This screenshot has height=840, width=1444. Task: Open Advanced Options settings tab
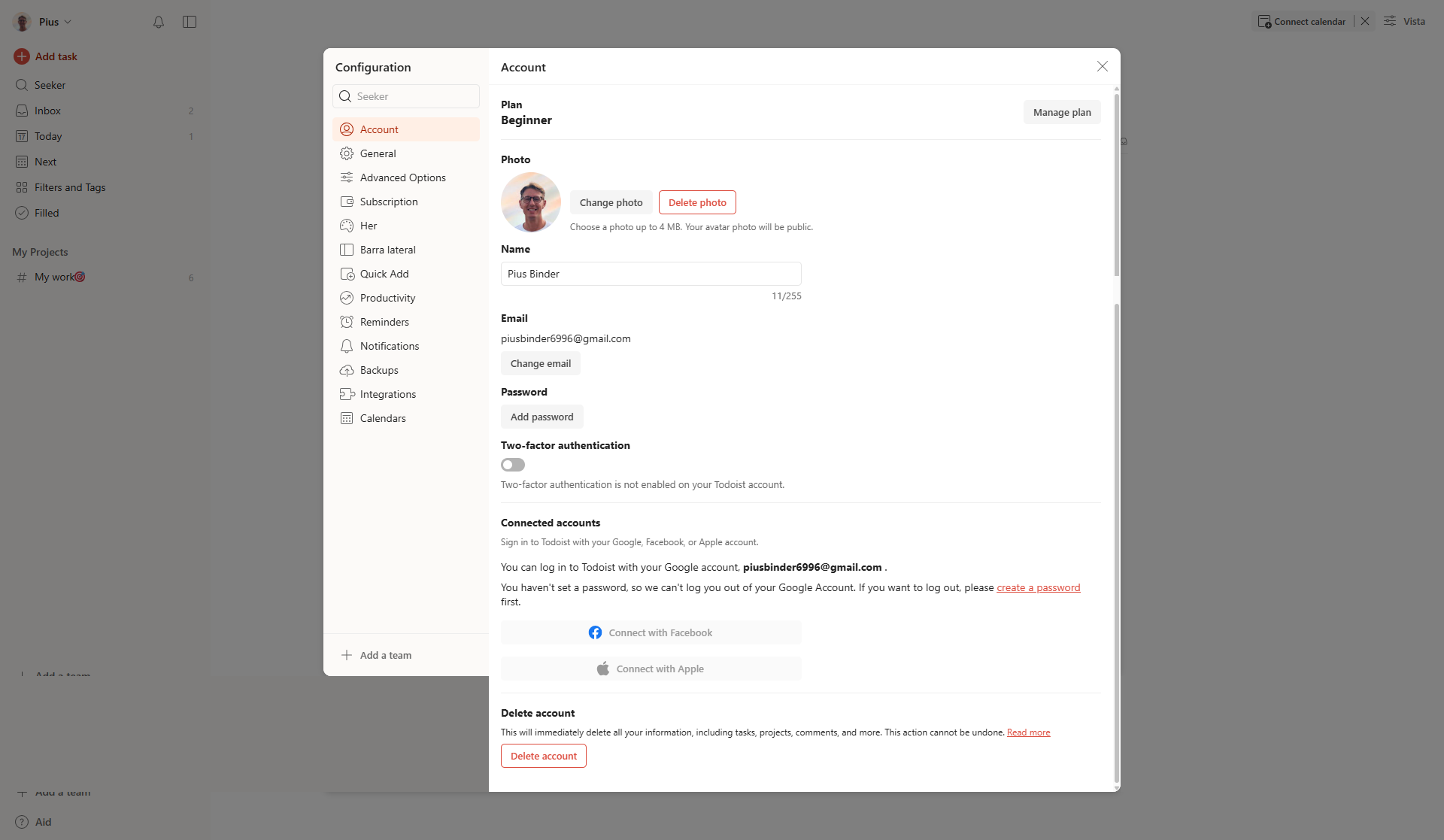402,177
